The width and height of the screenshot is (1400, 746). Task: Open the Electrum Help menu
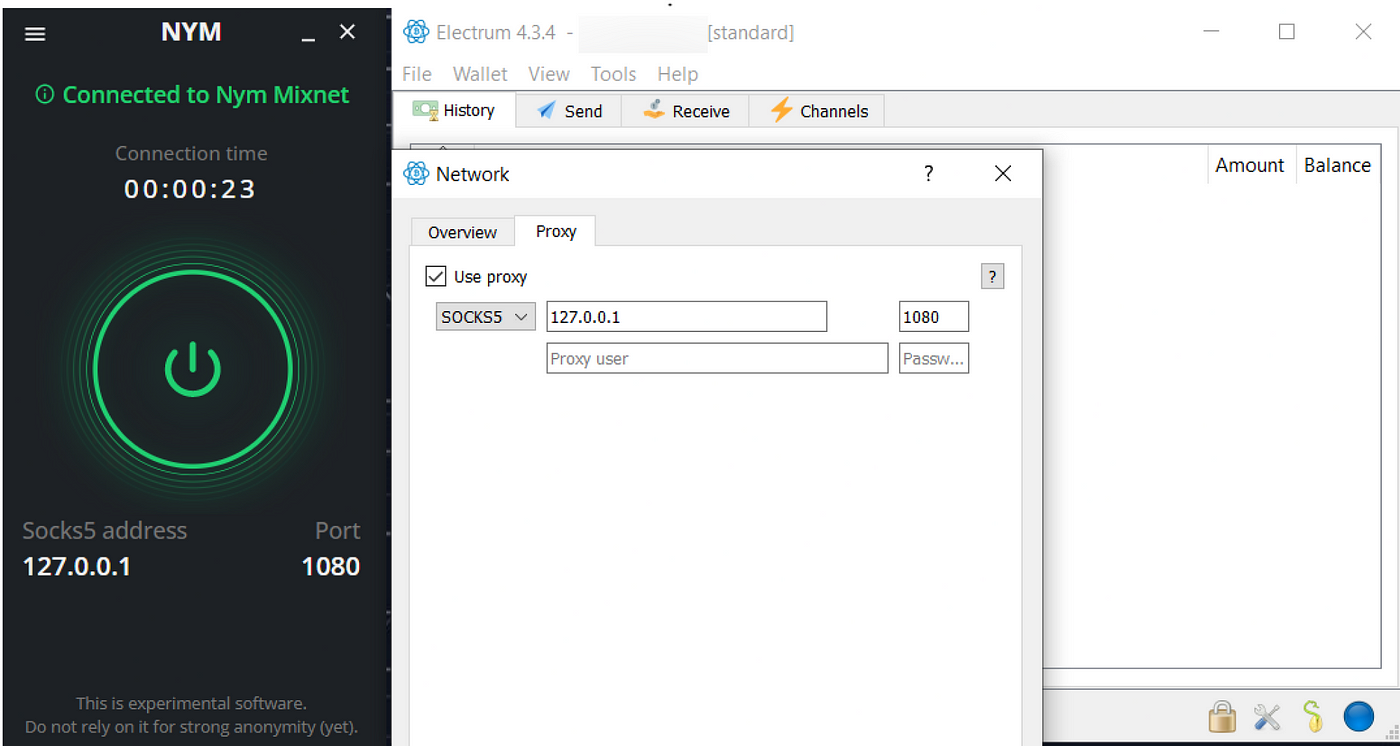click(x=678, y=74)
